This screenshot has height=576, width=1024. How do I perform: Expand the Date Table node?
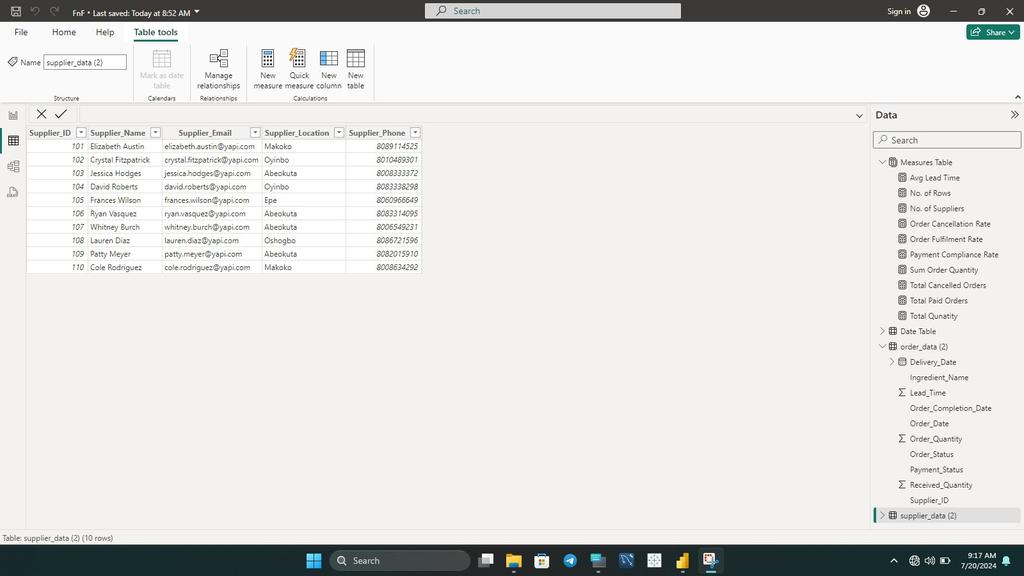tap(881, 331)
